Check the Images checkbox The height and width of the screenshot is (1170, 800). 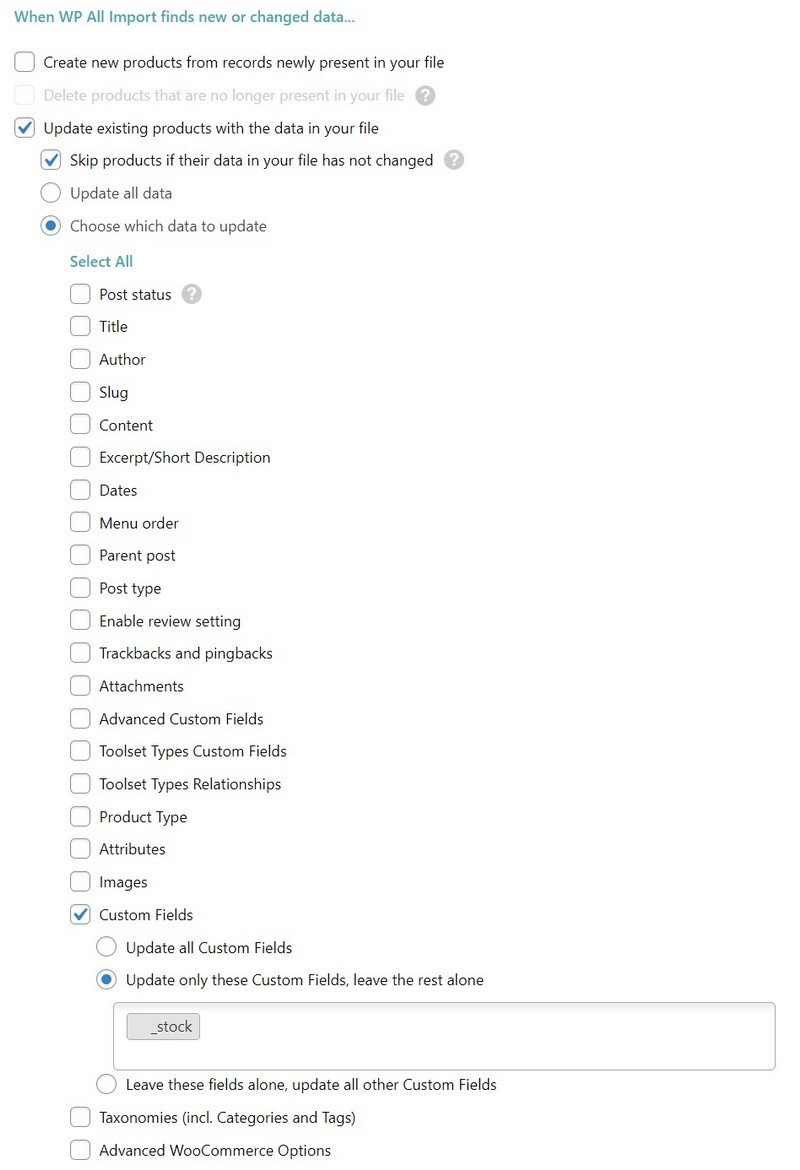tap(80, 882)
